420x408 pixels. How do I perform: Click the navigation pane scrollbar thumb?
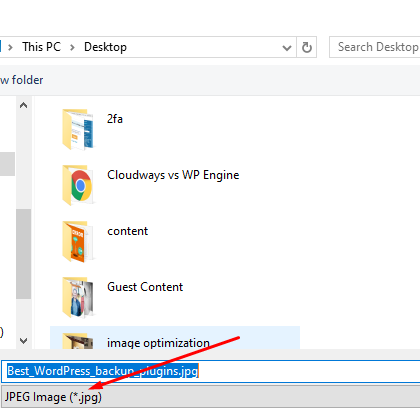point(24,254)
